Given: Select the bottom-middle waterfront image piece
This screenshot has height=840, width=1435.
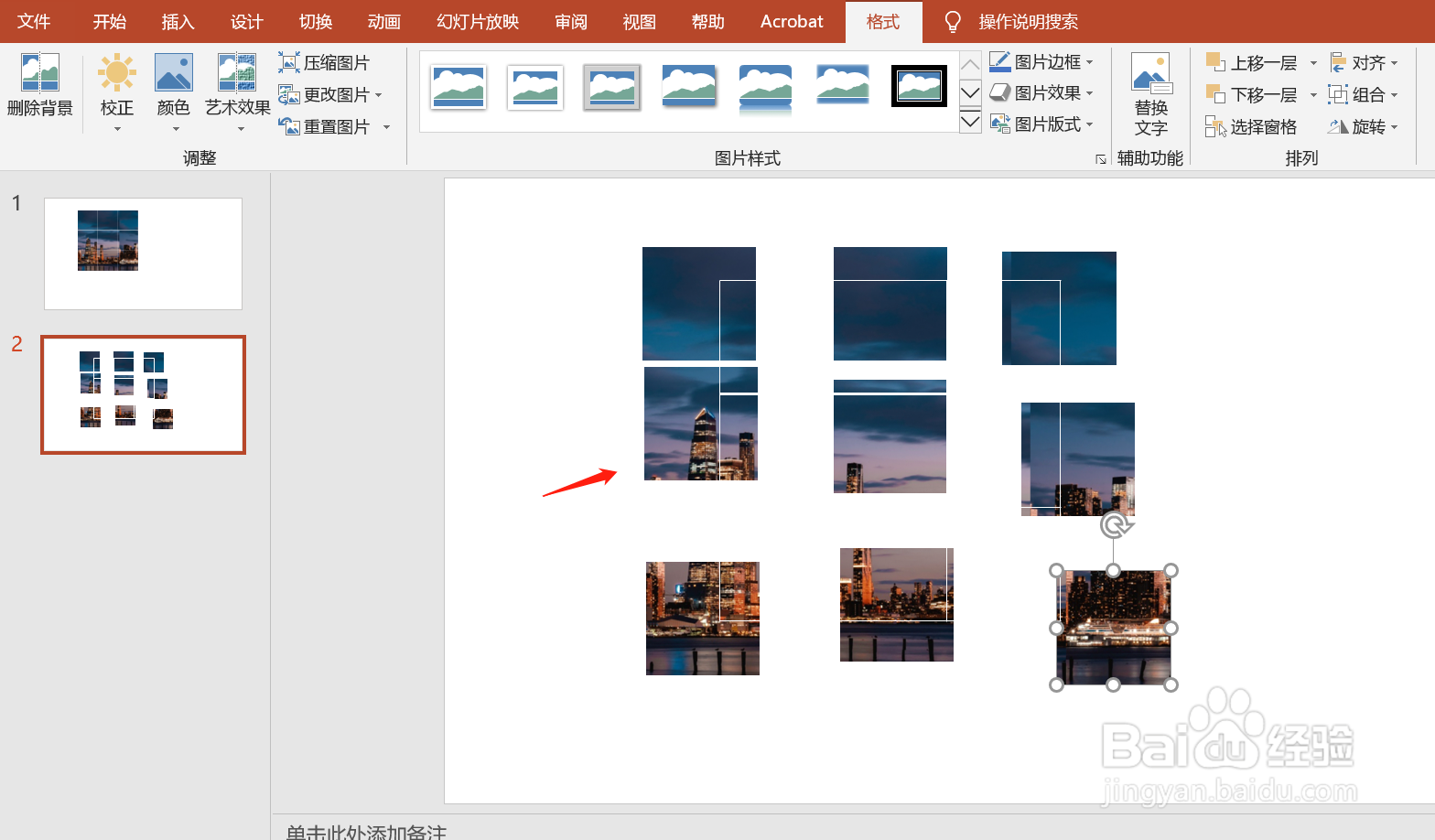Looking at the screenshot, I should click(897, 605).
